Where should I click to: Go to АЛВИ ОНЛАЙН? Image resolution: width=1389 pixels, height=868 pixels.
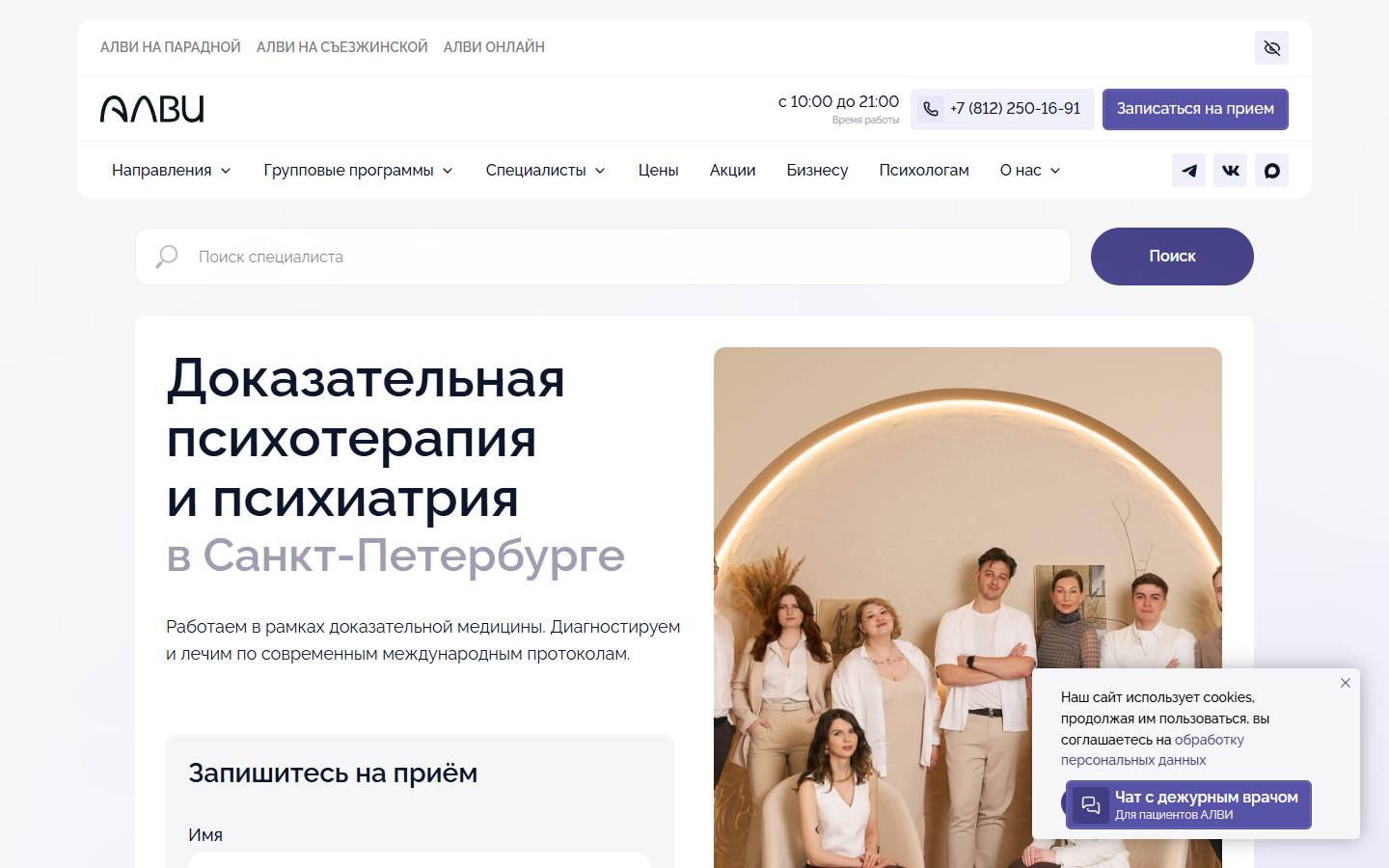pyautogui.click(x=494, y=47)
